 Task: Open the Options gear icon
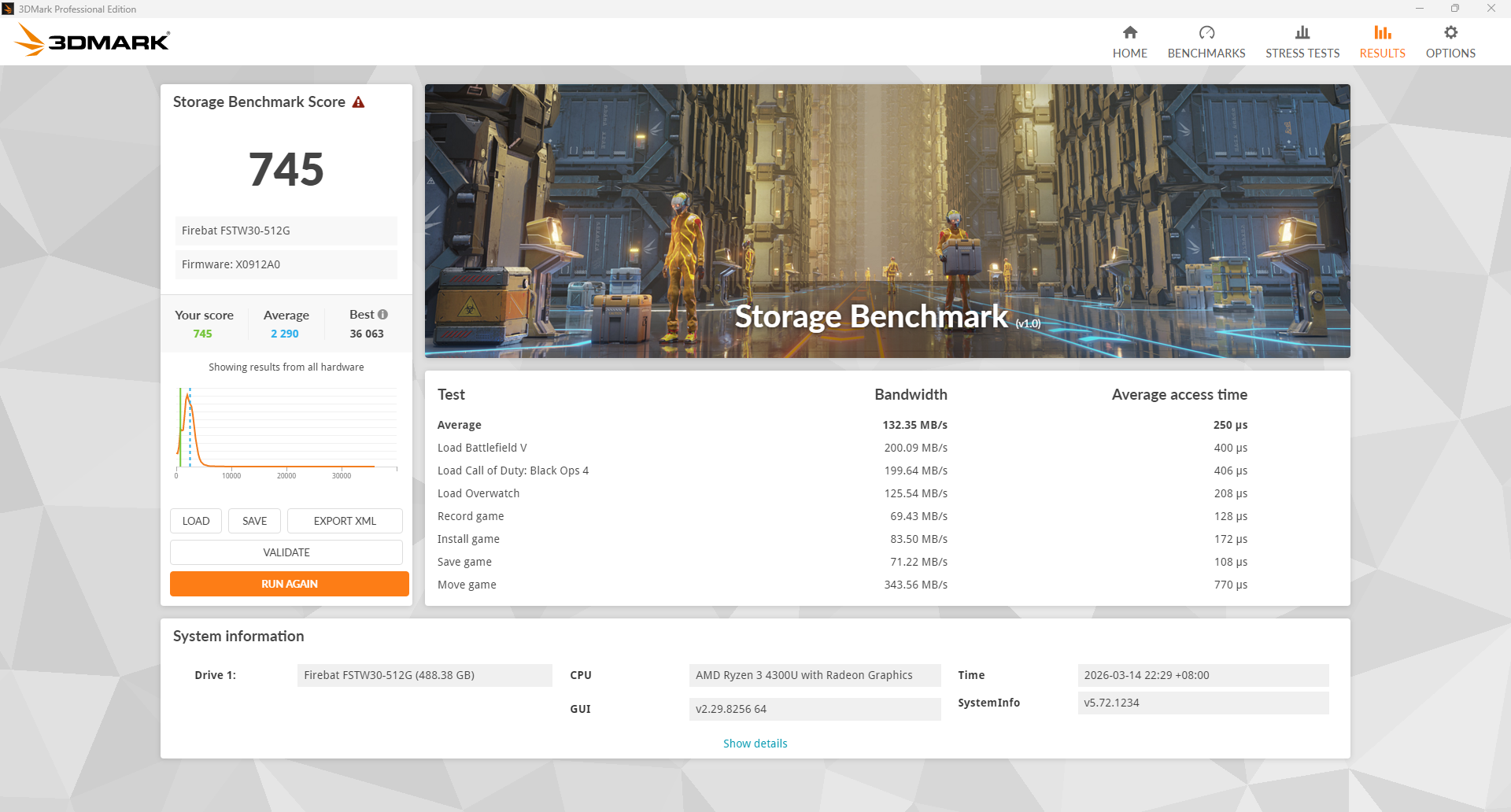tap(1450, 32)
